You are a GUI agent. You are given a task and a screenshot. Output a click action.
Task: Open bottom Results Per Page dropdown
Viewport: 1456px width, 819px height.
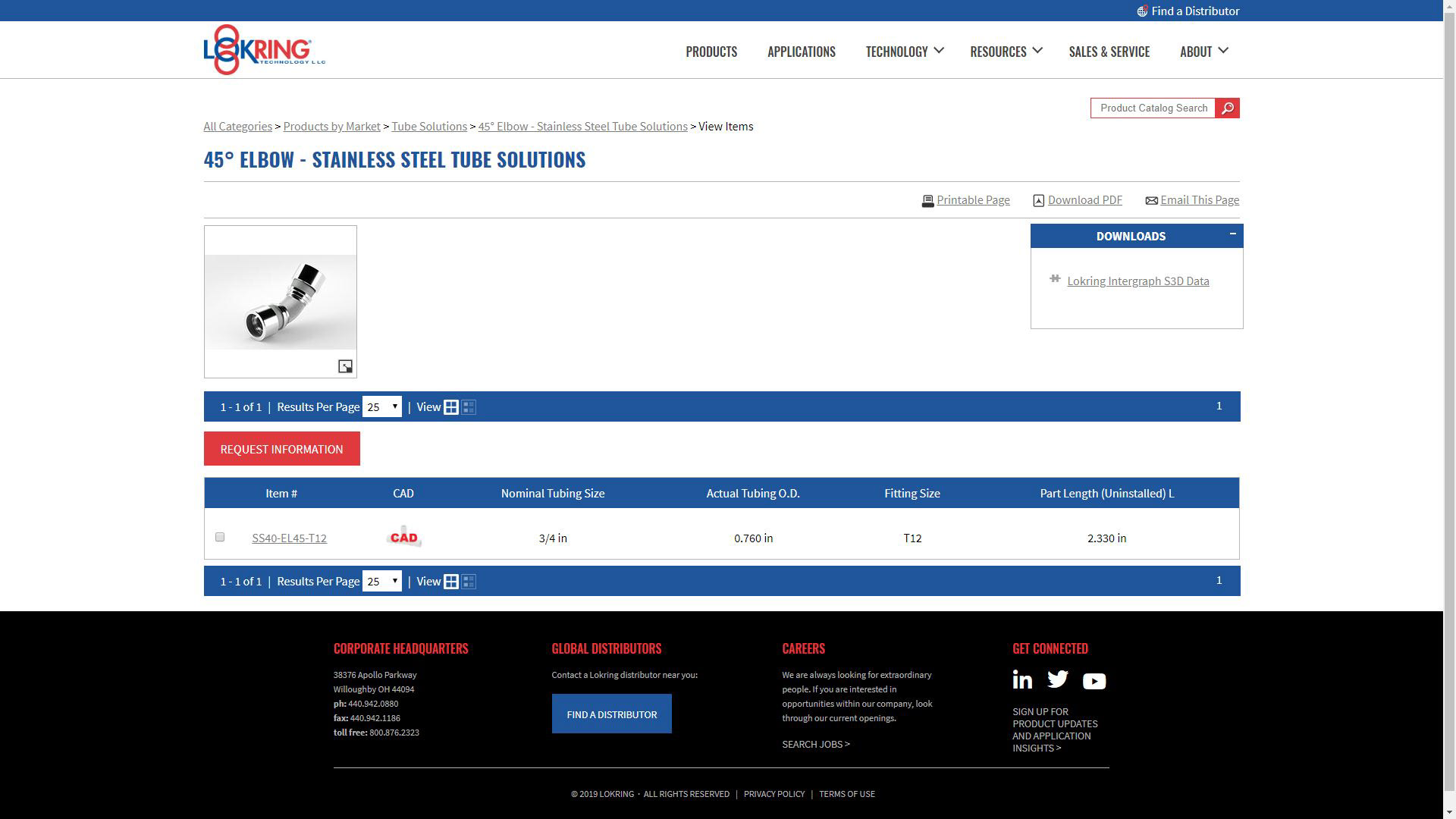[x=381, y=582]
